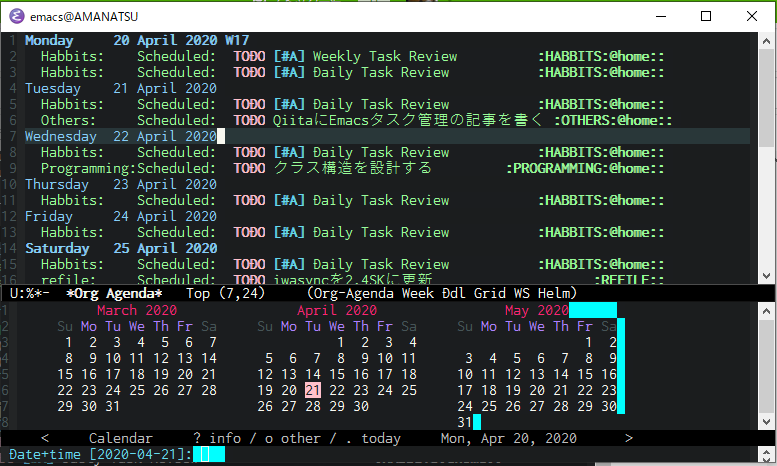This screenshot has width=777, height=466.
Task: Click agenda scrollbar down arrow
Action: pyautogui.click(x=767, y=276)
